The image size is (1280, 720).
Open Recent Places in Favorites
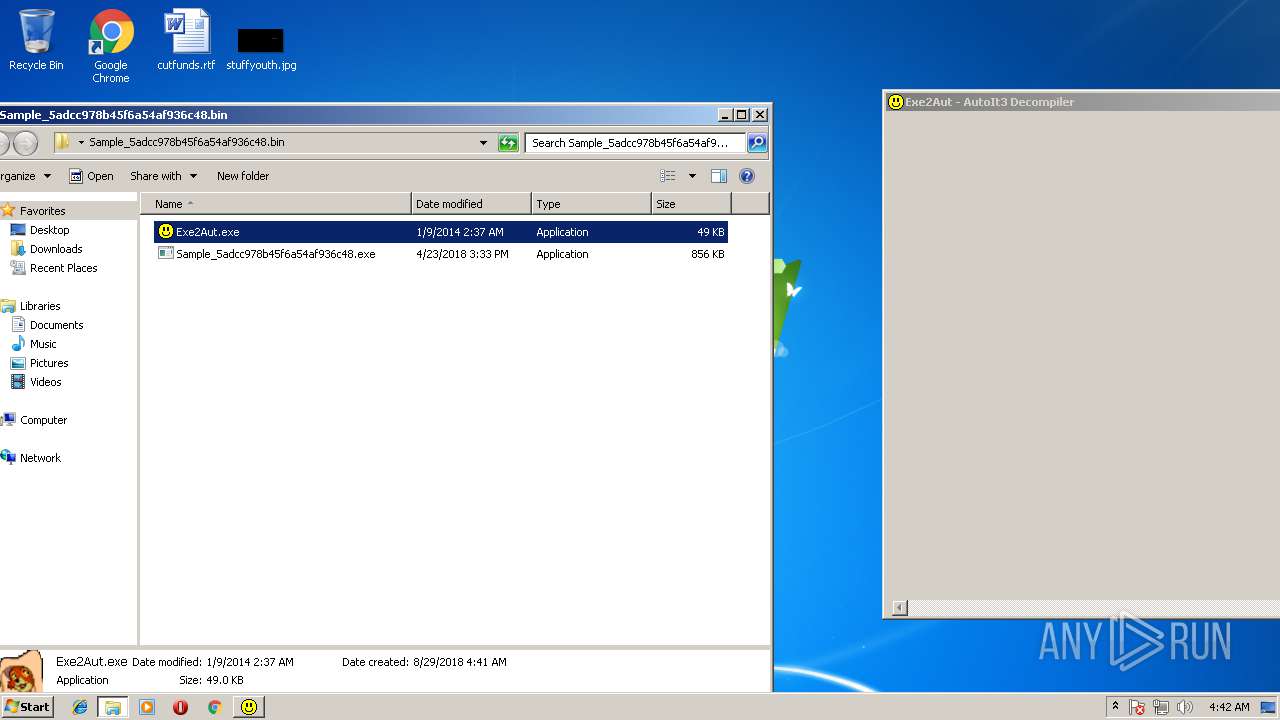click(x=63, y=268)
